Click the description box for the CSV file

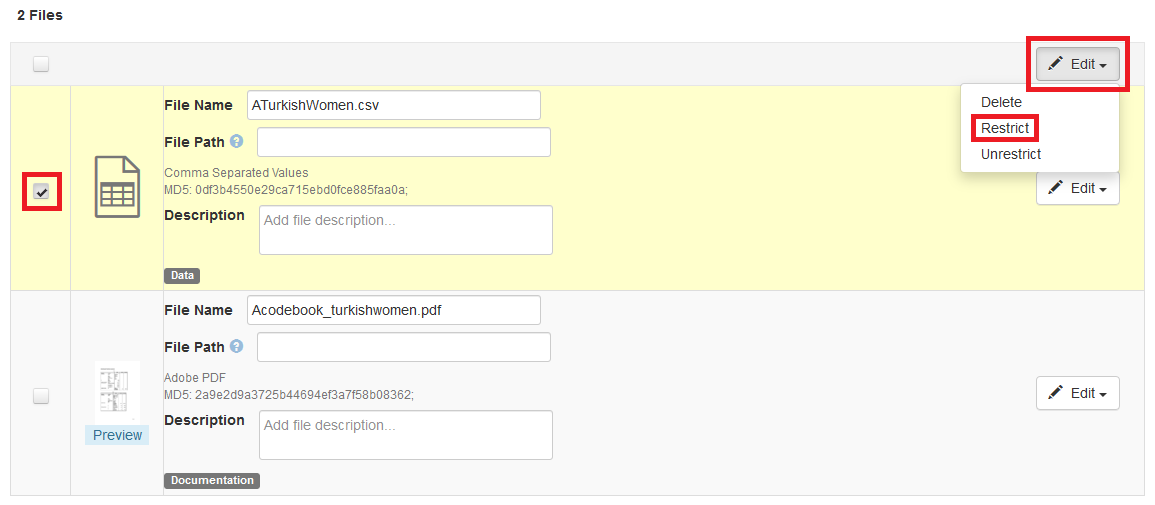406,230
